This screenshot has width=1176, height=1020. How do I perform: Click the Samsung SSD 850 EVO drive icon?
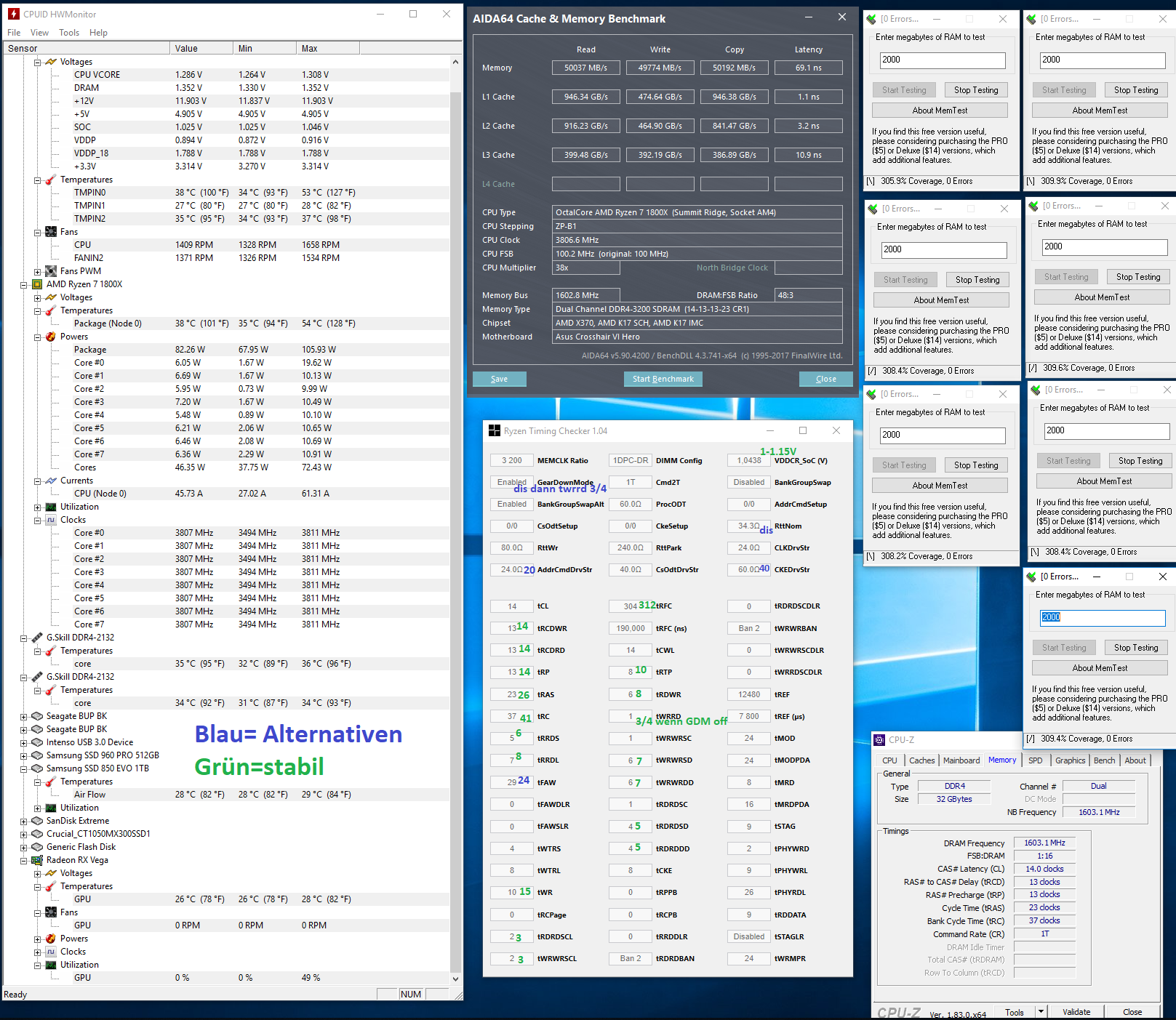[37, 768]
